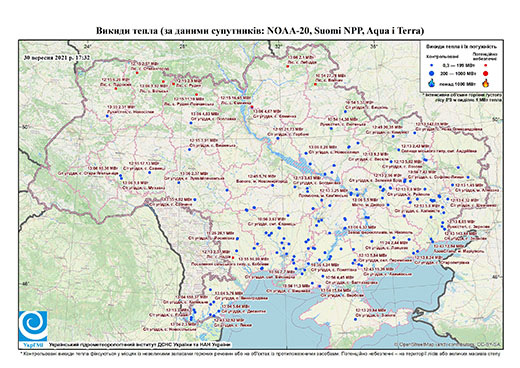The width and height of the screenshot is (520, 368).
Task: Select the large blue circle legend symbol
Action: pos(432,73)
